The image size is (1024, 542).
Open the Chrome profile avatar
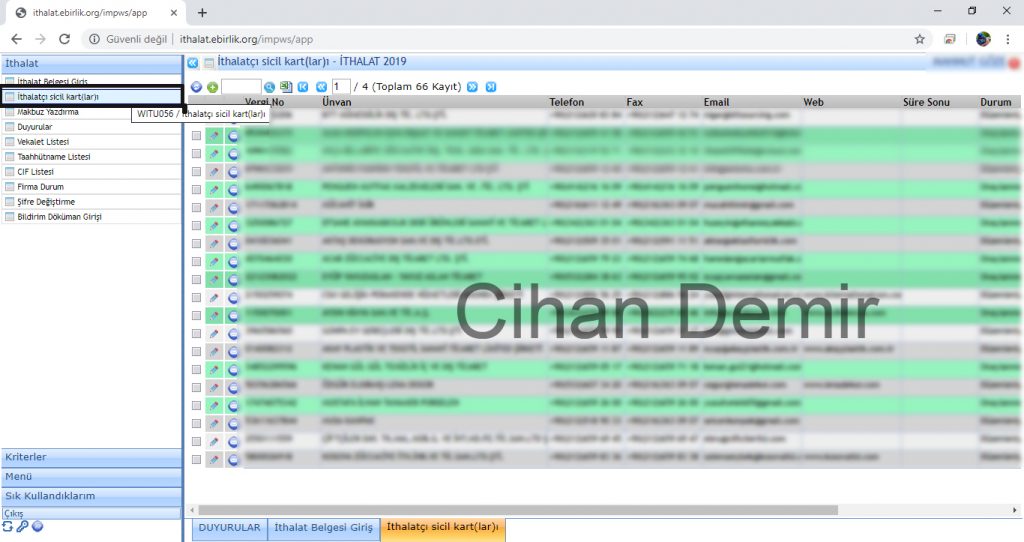(983, 39)
